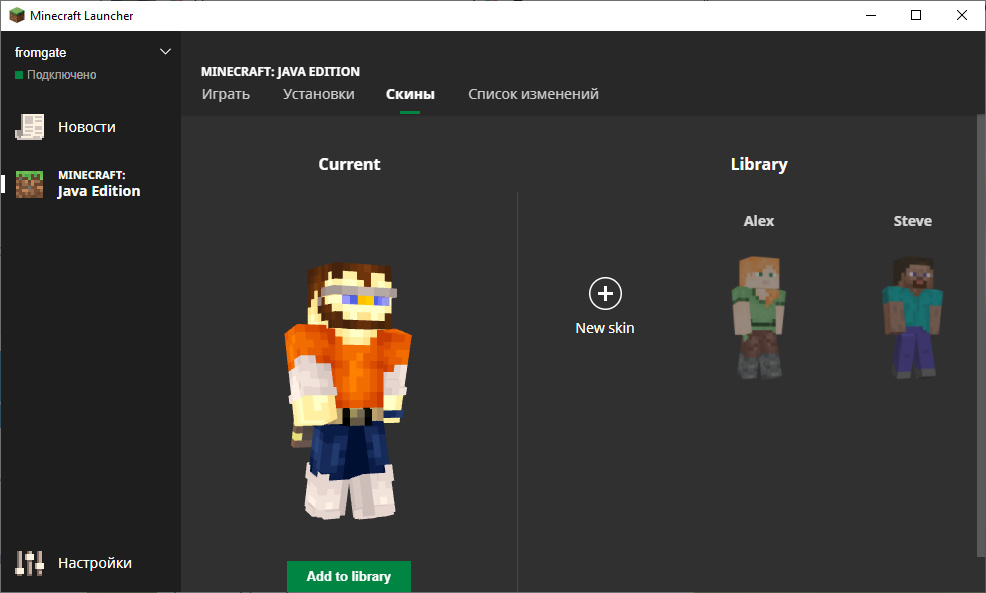This screenshot has height=593, width=986.
Task: Expand the fromgate account chevron
Action: pos(165,52)
